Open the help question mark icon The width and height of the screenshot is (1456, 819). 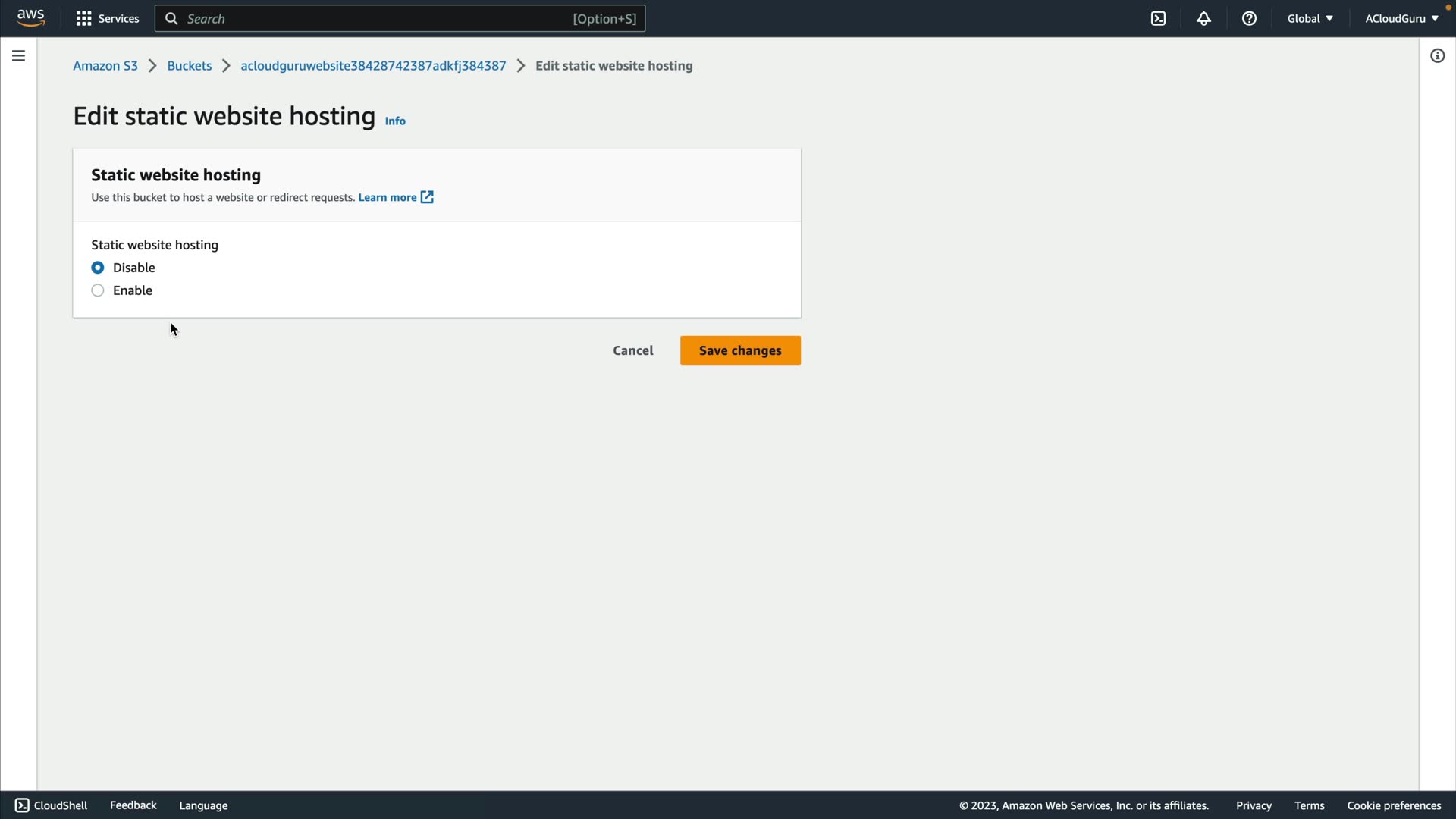(1249, 18)
